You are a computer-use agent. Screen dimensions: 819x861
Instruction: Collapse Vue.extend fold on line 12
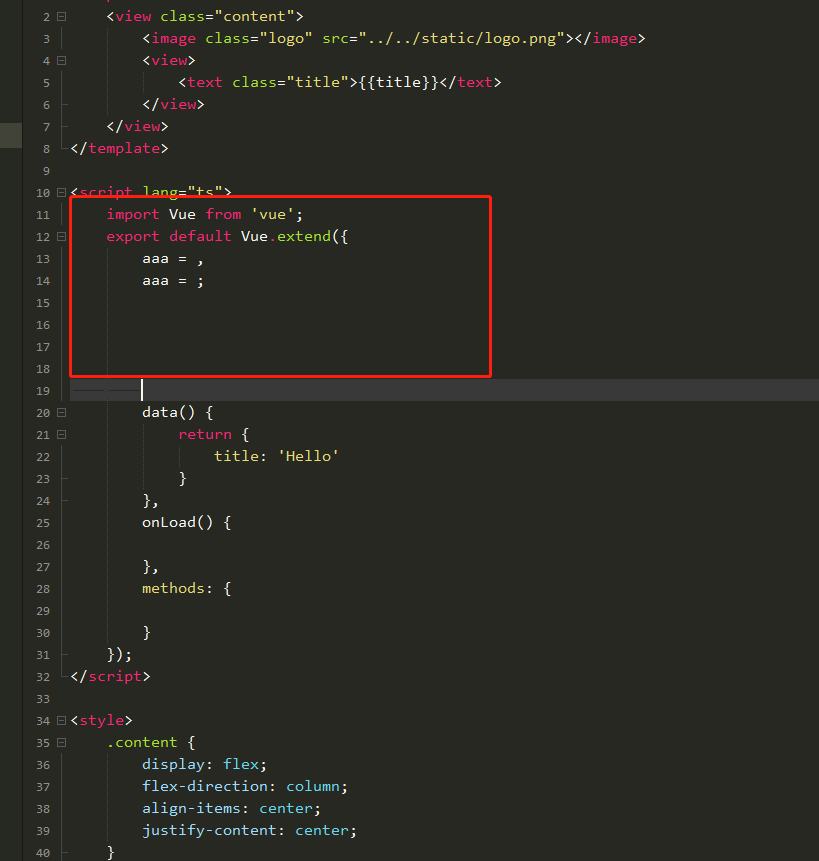tap(61, 237)
